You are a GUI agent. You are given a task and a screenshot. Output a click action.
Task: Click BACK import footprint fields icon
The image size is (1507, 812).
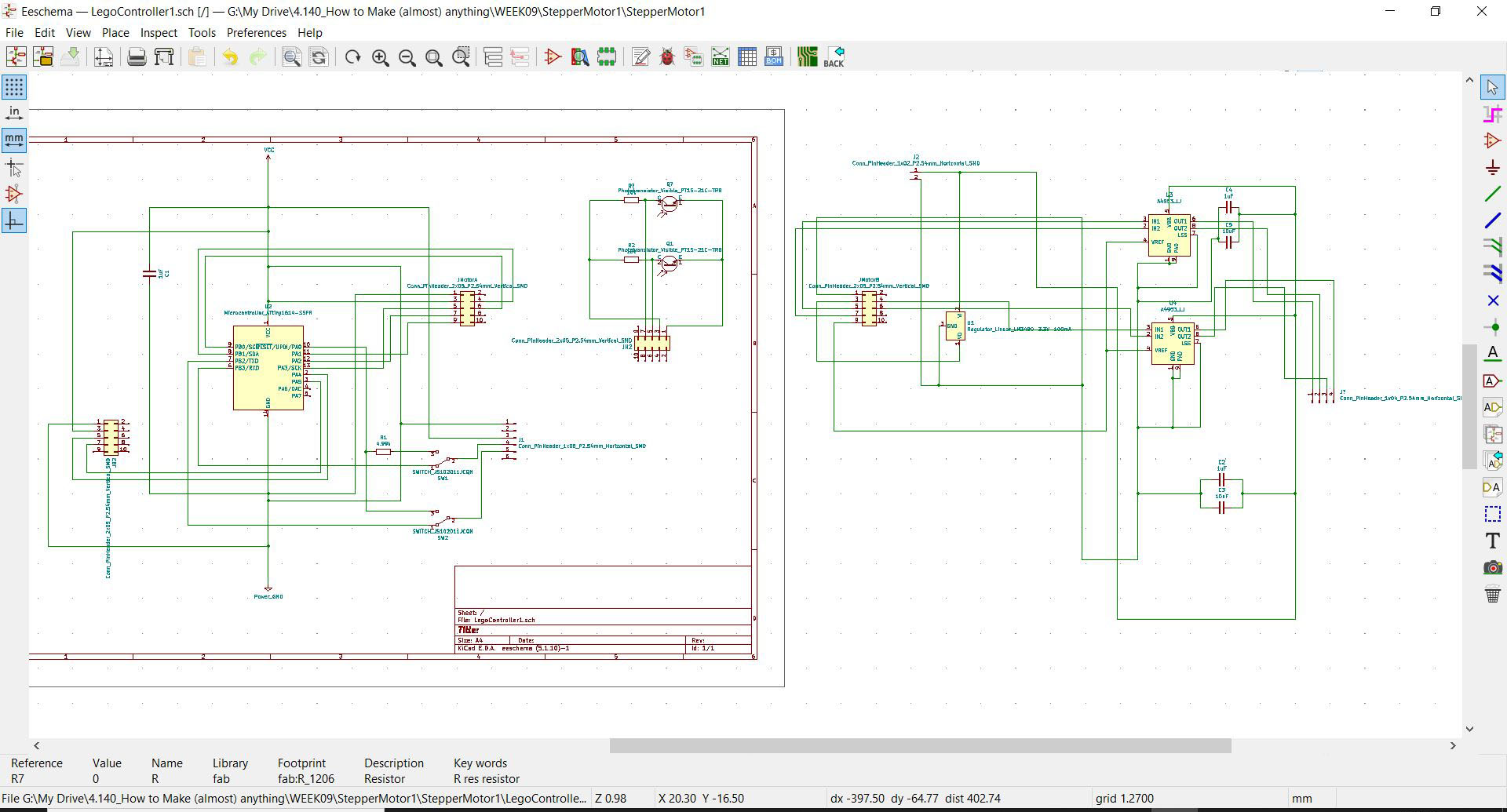click(x=834, y=56)
